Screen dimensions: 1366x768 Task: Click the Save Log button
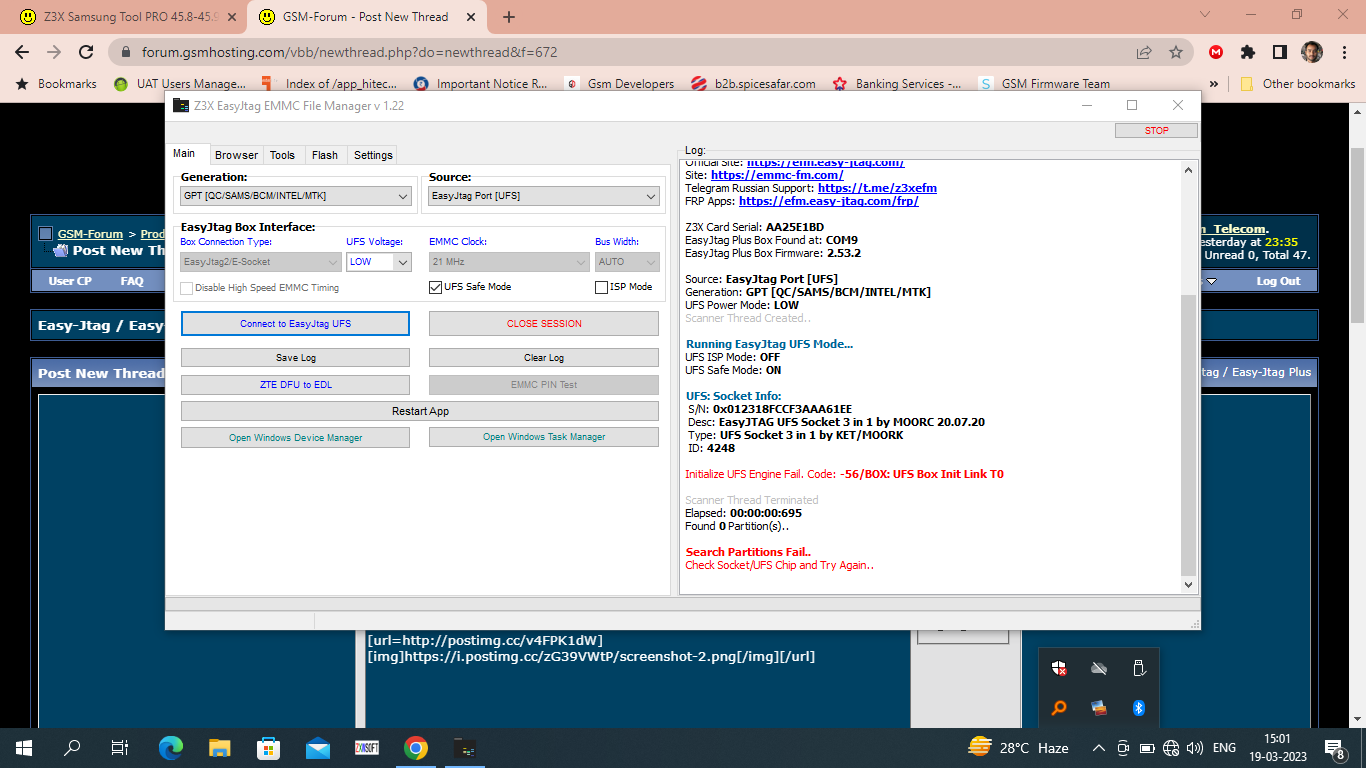[x=295, y=357]
